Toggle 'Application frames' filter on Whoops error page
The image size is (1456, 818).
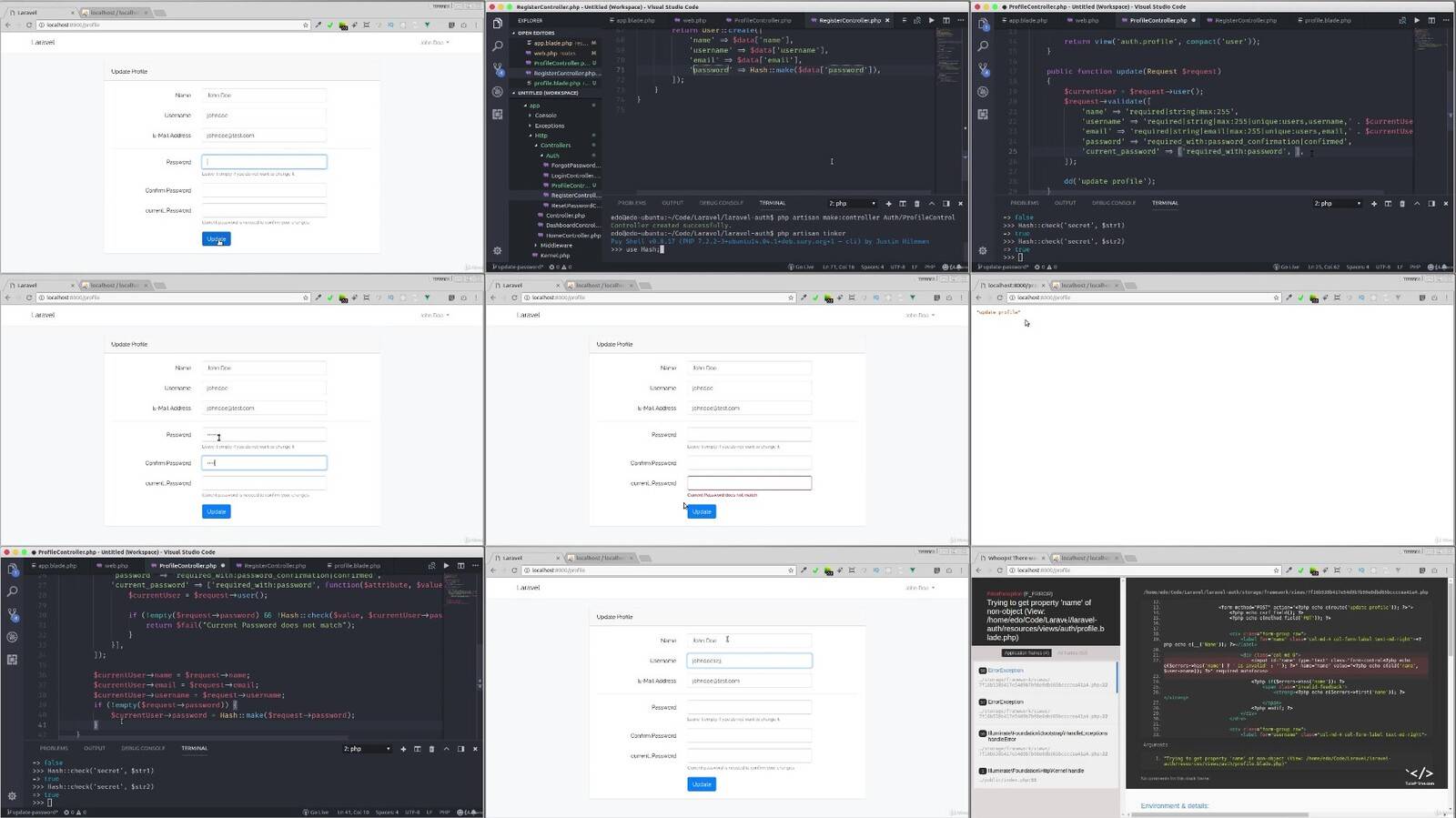click(1026, 652)
